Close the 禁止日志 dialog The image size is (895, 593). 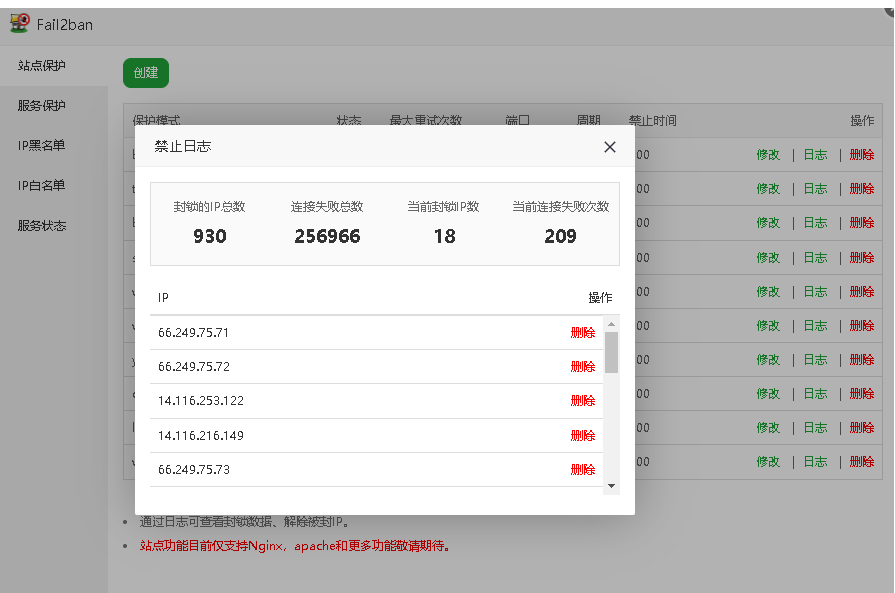pyautogui.click(x=610, y=147)
